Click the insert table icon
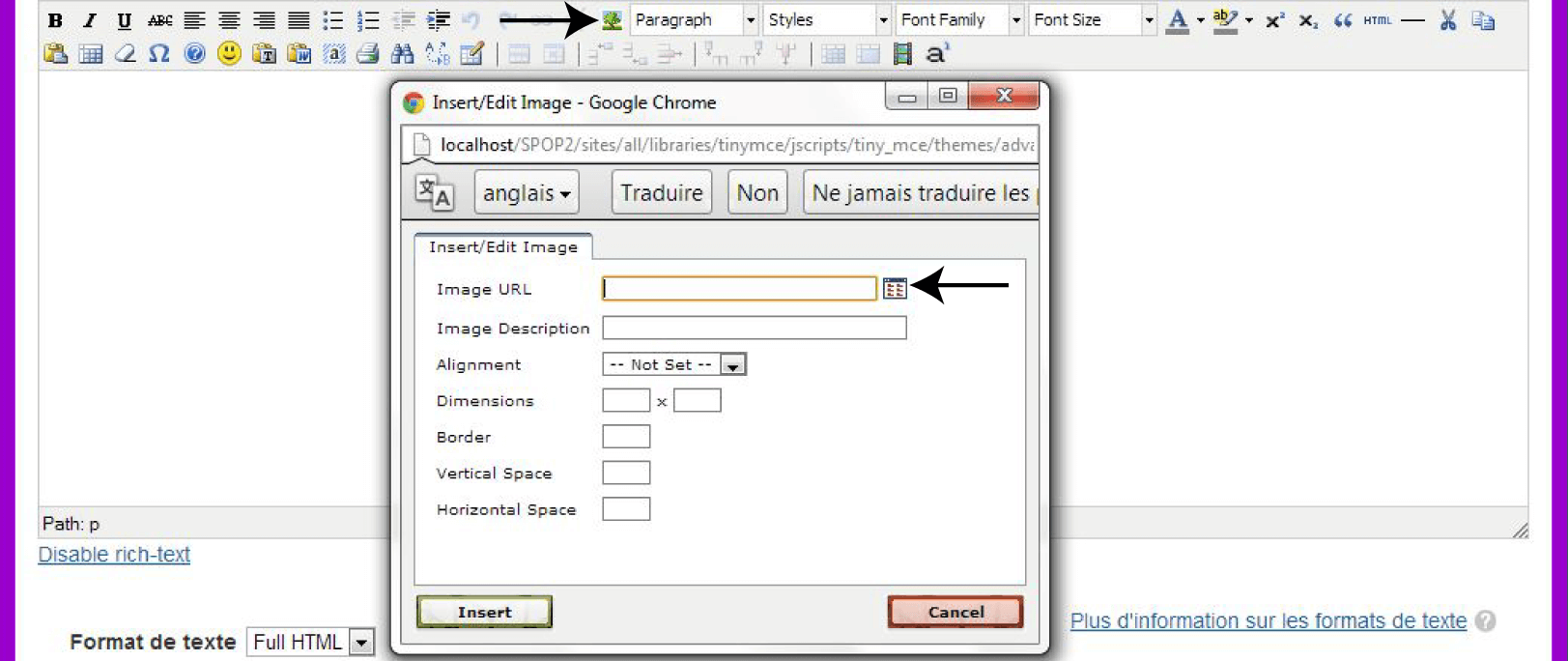Screen dimensions: 1568x661 click(x=91, y=54)
